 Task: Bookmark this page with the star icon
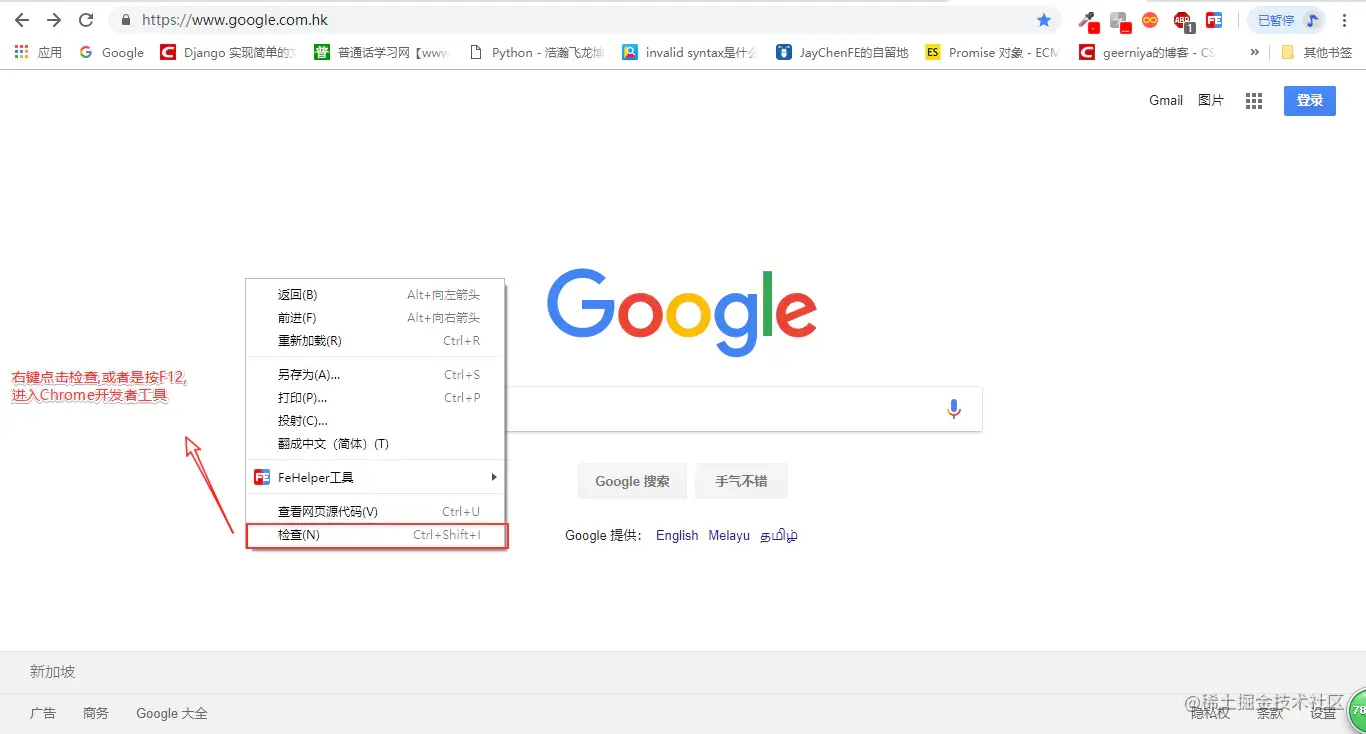coord(1044,20)
